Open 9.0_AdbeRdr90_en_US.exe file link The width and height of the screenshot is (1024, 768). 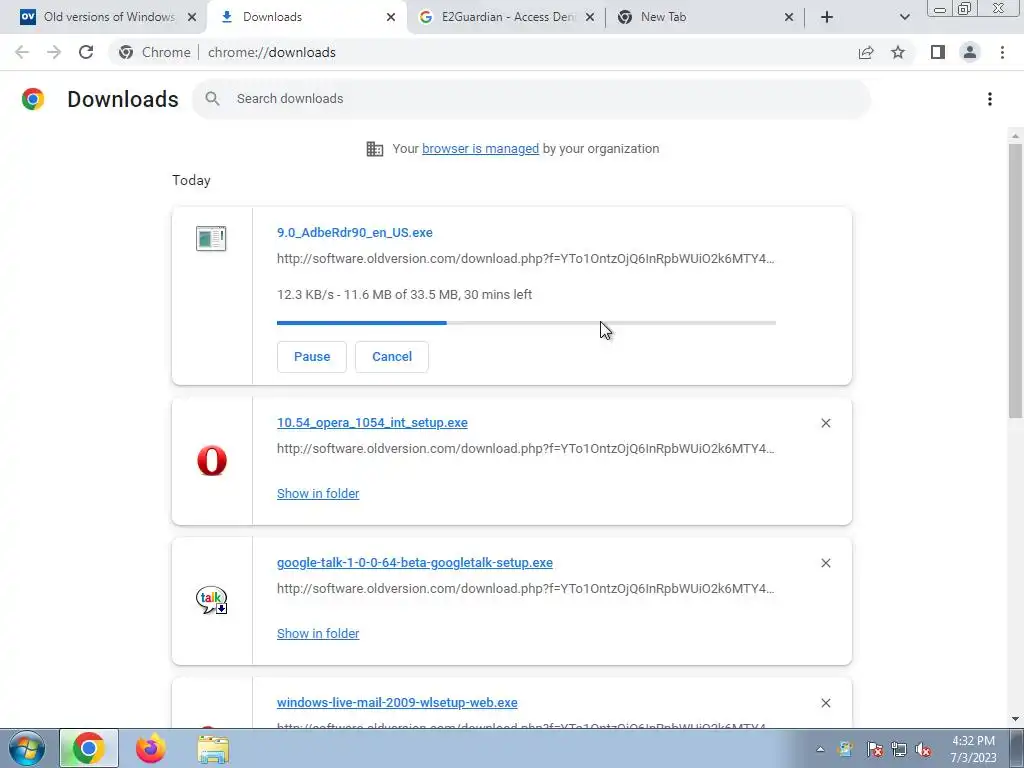355,232
